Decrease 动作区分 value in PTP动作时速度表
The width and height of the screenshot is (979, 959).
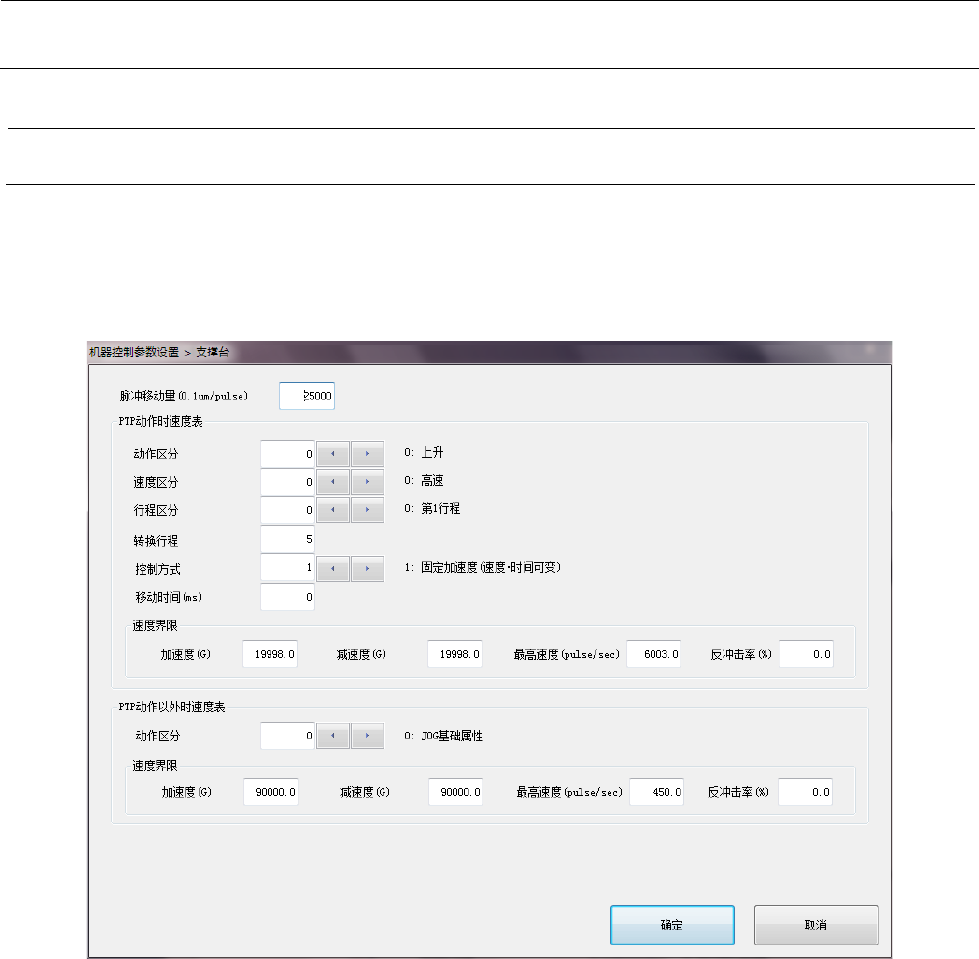[x=333, y=454]
